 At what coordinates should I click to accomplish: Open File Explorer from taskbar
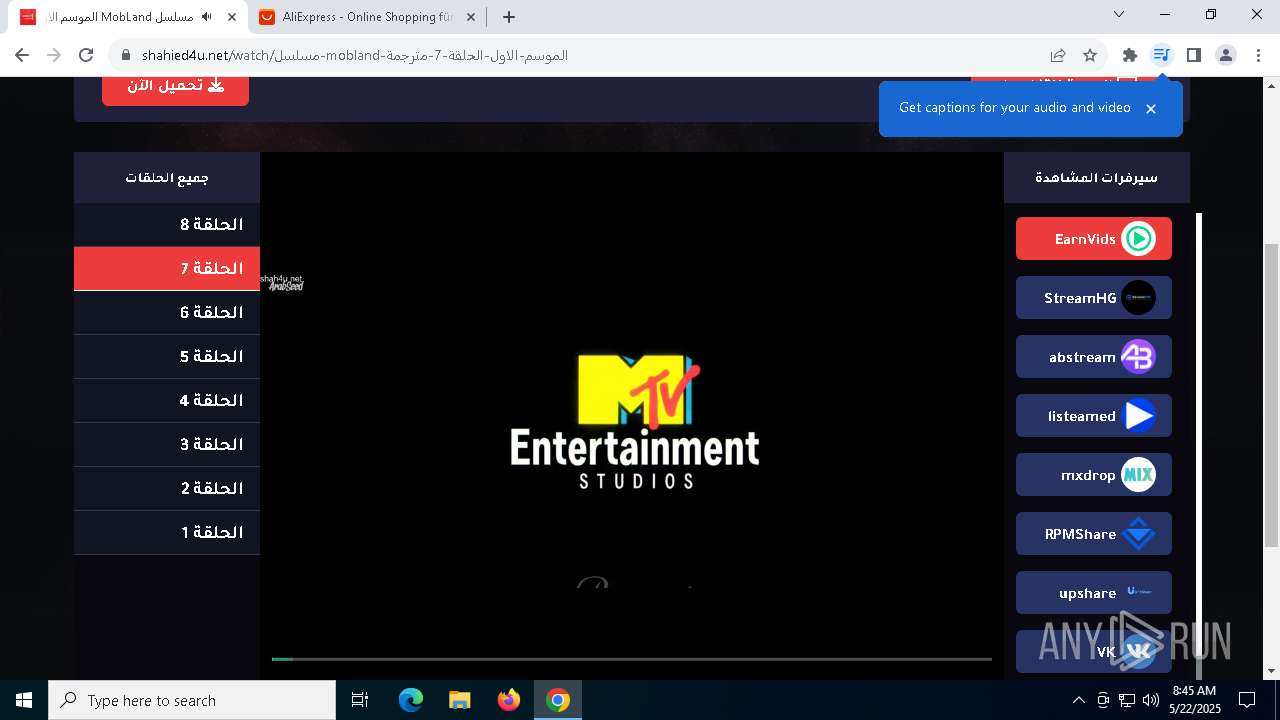(x=460, y=700)
